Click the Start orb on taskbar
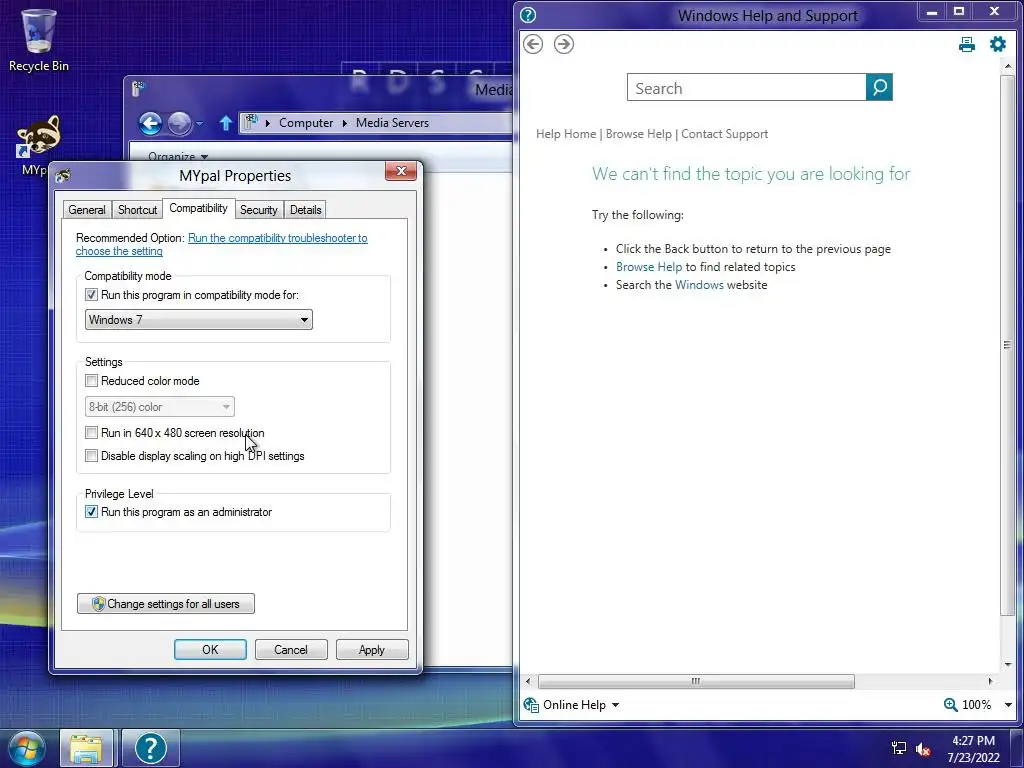The width and height of the screenshot is (1024, 768). (26, 748)
